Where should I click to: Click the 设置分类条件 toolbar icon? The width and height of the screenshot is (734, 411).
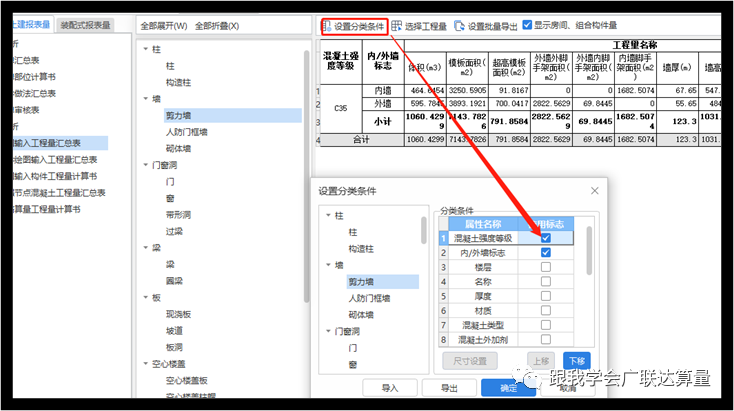click(x=327, y=26)
